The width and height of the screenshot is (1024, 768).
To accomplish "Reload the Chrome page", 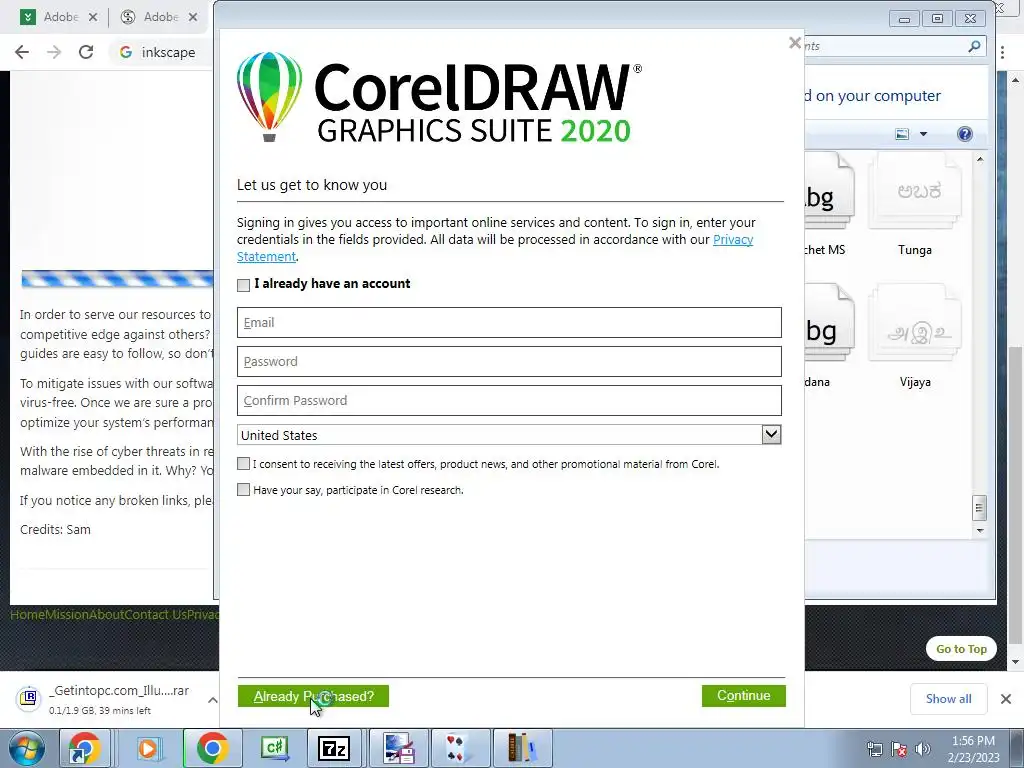I will point(86,52).
